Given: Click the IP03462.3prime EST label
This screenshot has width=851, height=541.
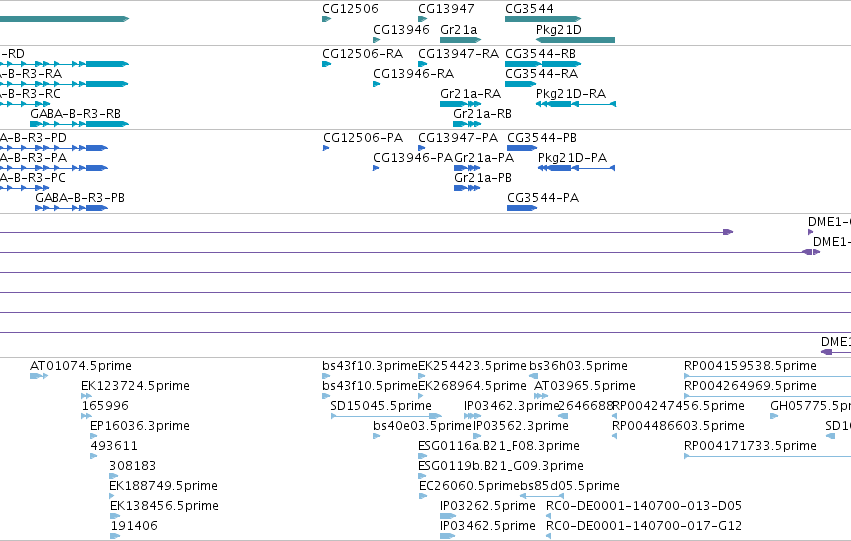Looking at the screenshot, I should pyautogui.click(x=511, y=406).
